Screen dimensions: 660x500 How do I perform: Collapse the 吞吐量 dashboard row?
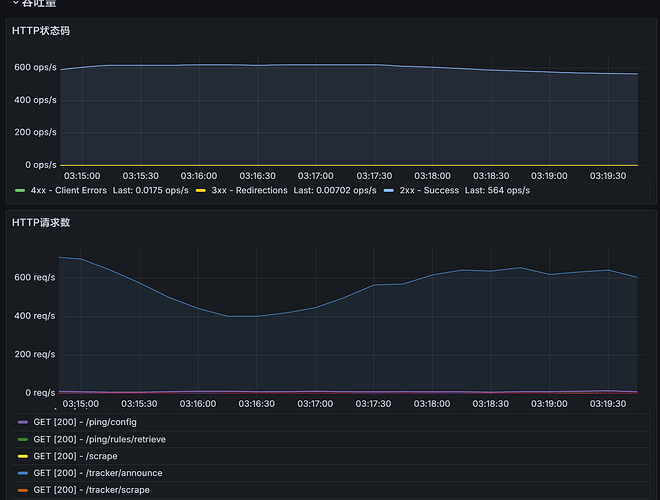(x=40, y=4)
